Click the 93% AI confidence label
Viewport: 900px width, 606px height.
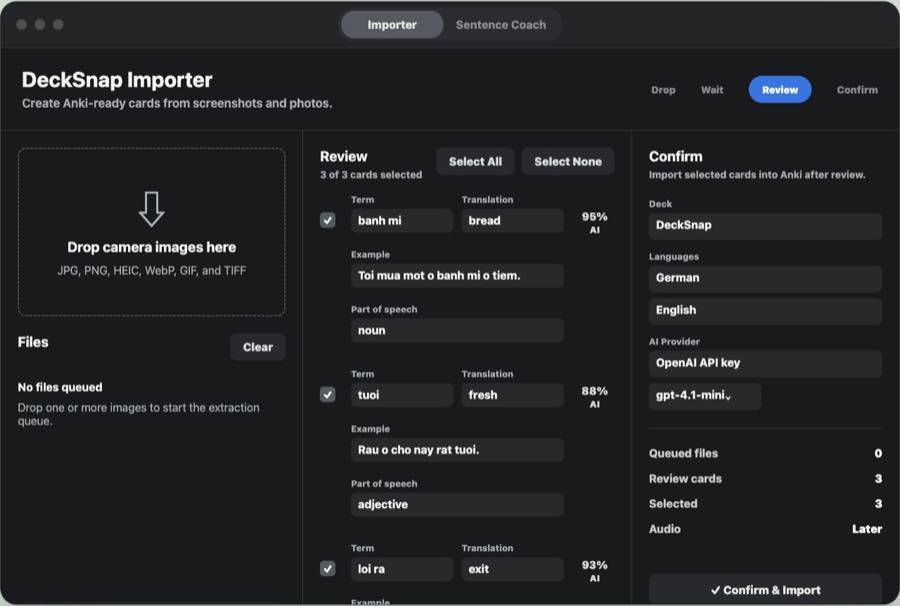595,571
